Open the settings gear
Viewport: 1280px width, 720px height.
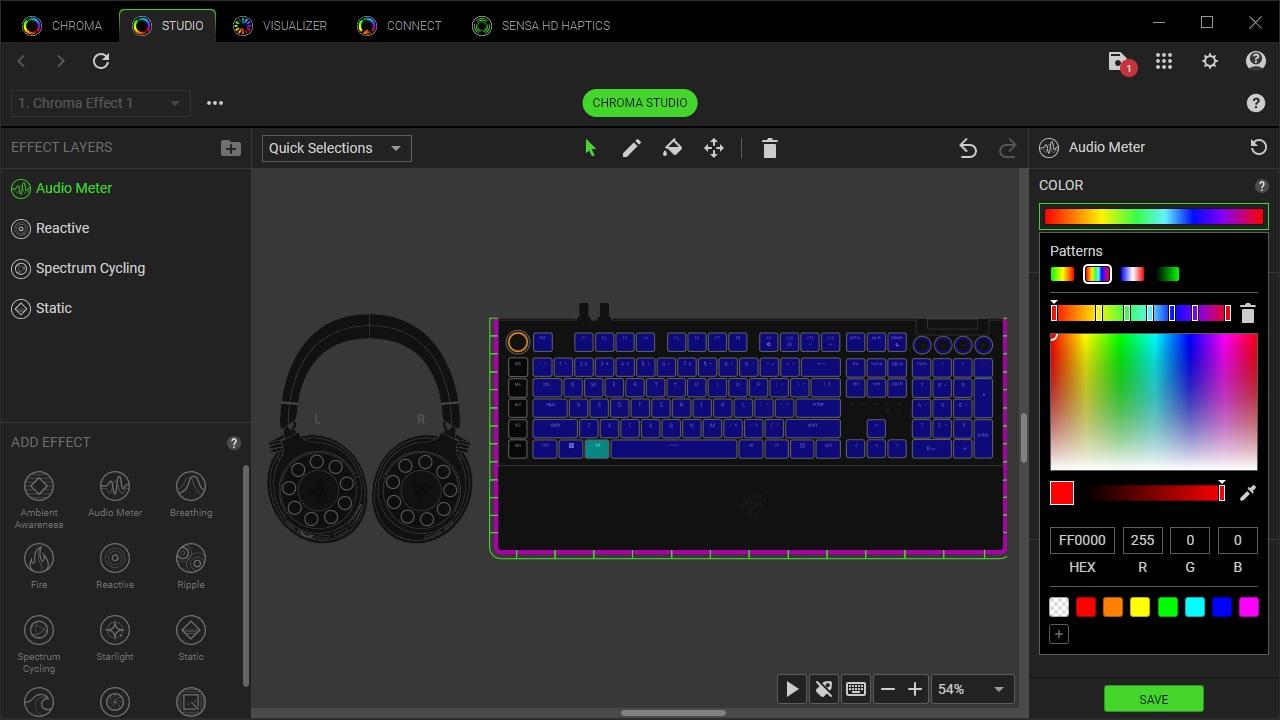tap(1210, 62)
